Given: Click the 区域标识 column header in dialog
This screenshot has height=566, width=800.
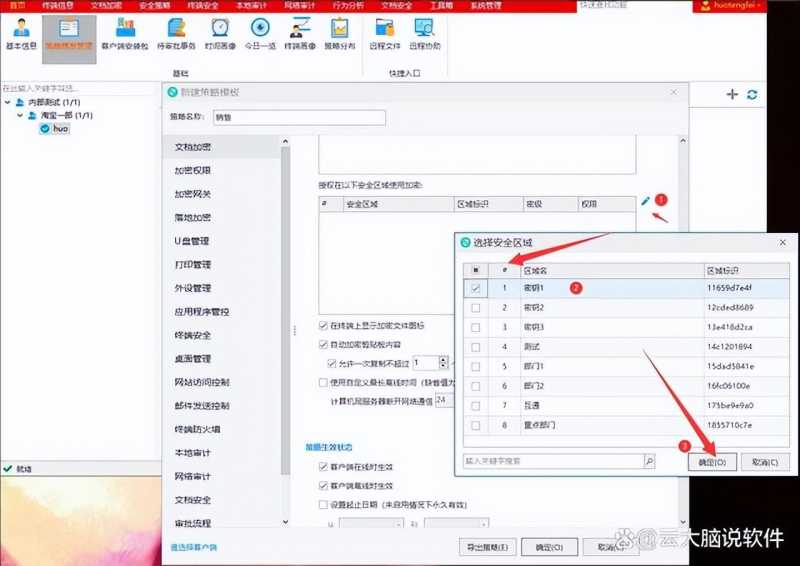Looking at the screenshot, I should point(746,270).
